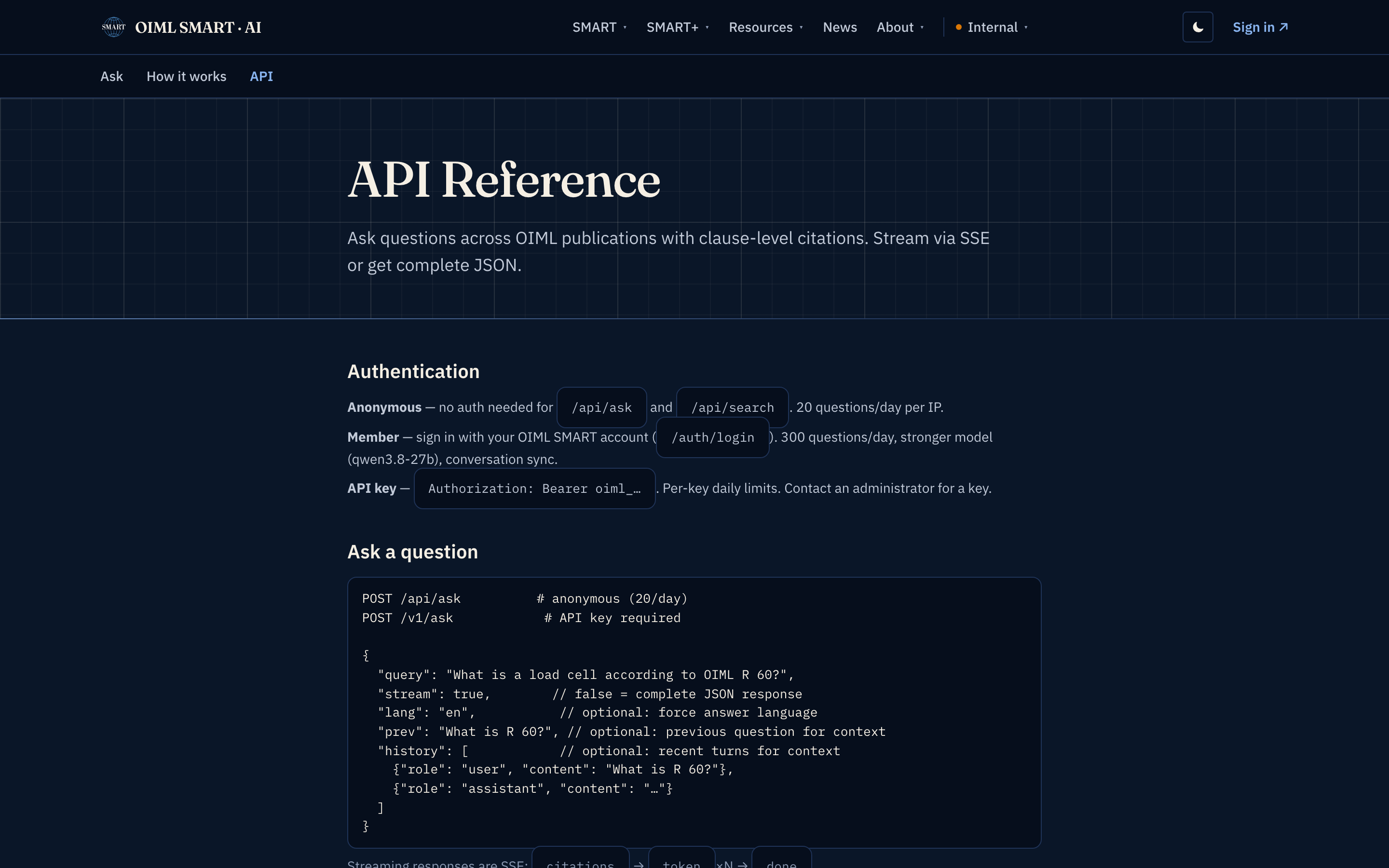1389x868 pixels.
Task: Click the API Reference heading
Action: click(504, 180)
